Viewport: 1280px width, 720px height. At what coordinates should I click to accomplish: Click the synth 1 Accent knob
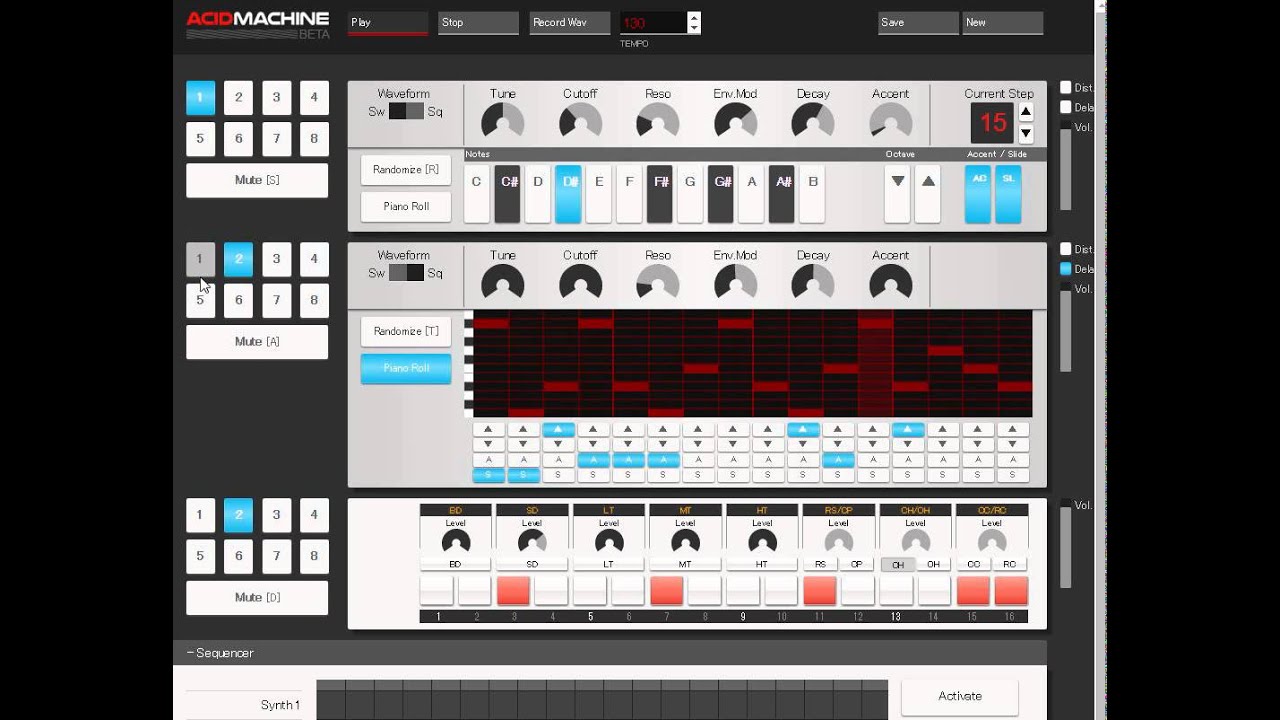[891, 122]
